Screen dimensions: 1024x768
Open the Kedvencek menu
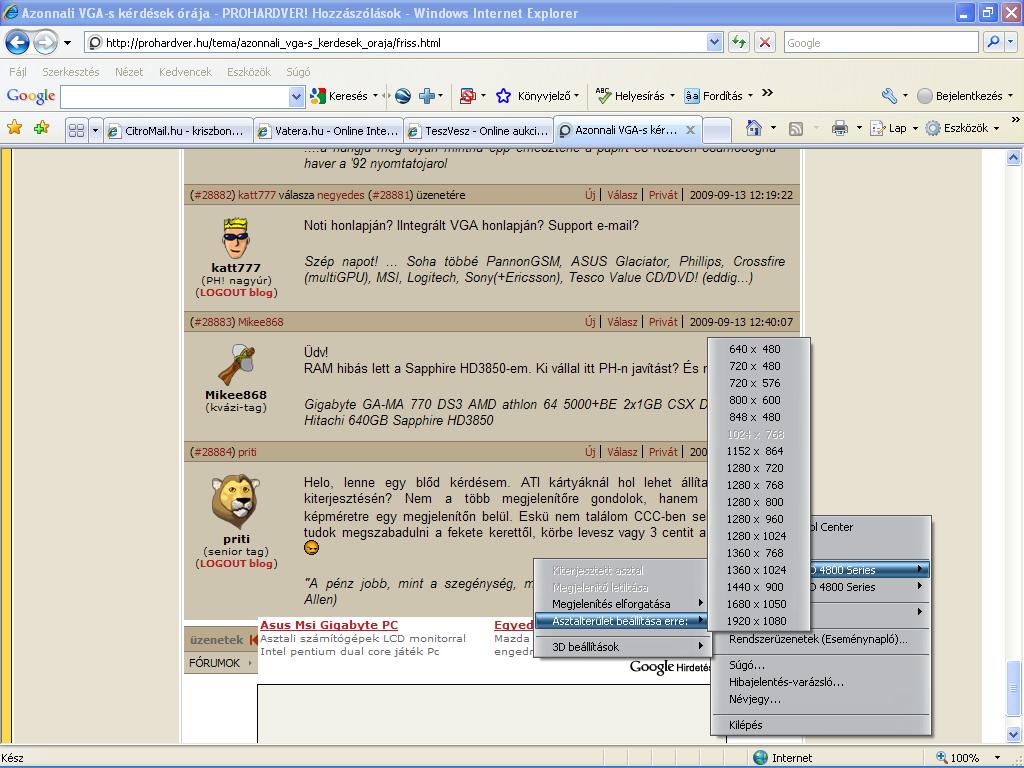tap(185, 72)
